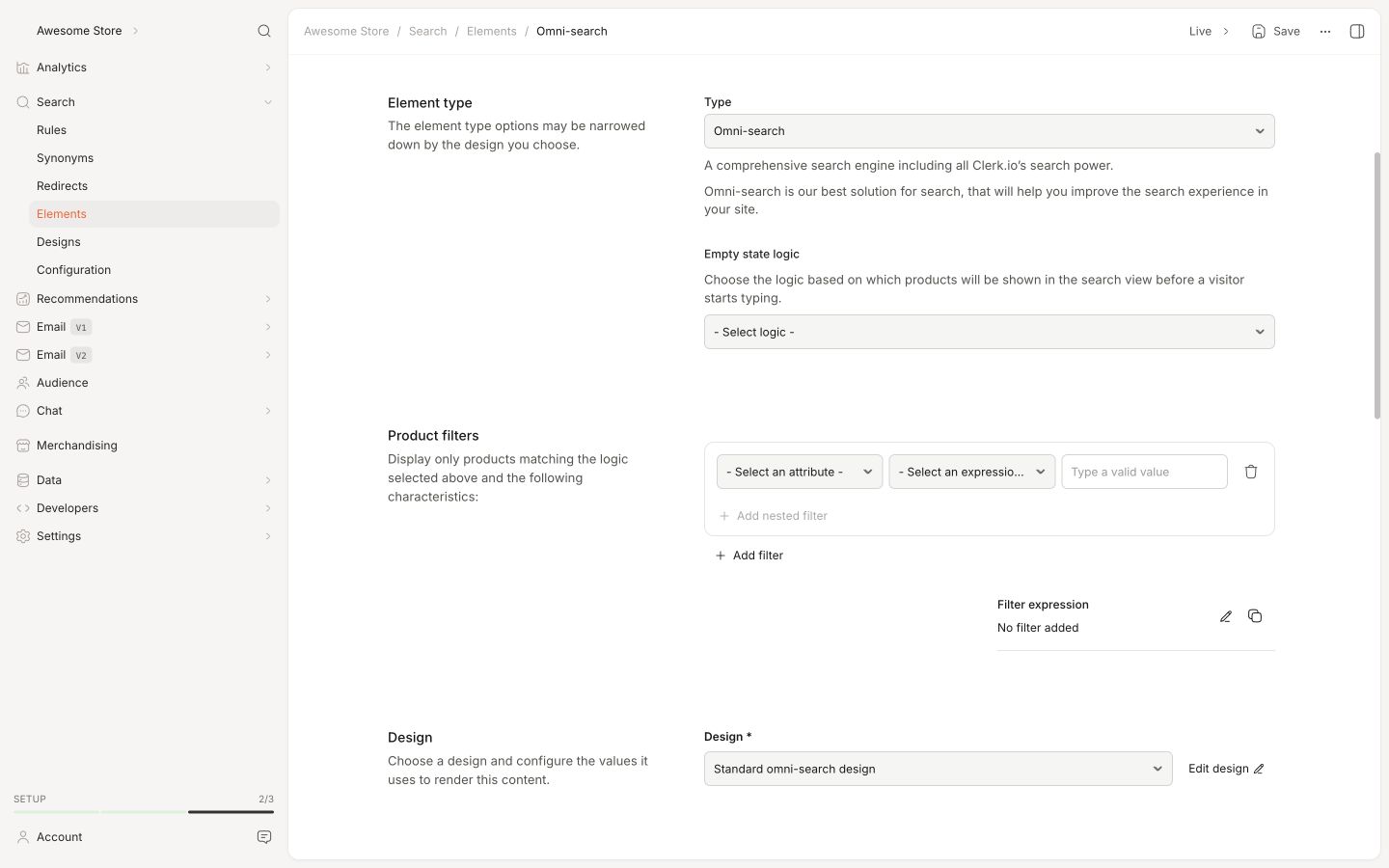This screenshot has width=1389, height=868.
Task: Click the Settings gear icon
Action: [x=23, y=536]
